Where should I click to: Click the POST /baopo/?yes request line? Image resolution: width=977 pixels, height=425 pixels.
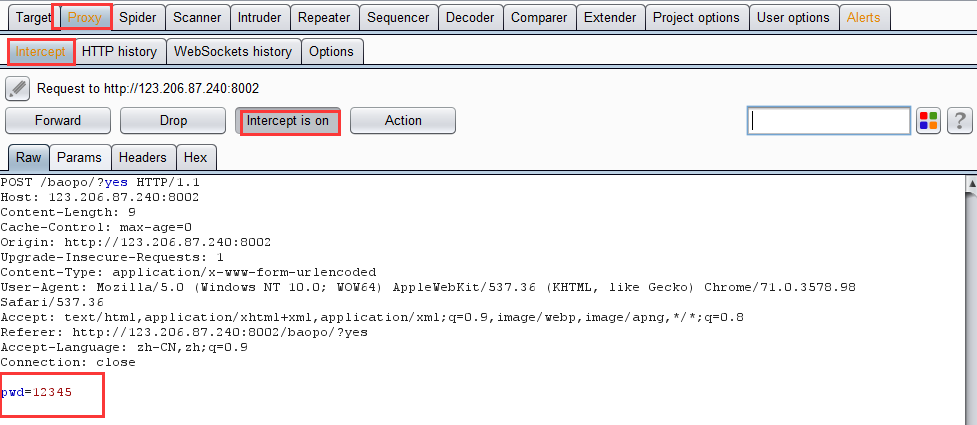(100, 183)
